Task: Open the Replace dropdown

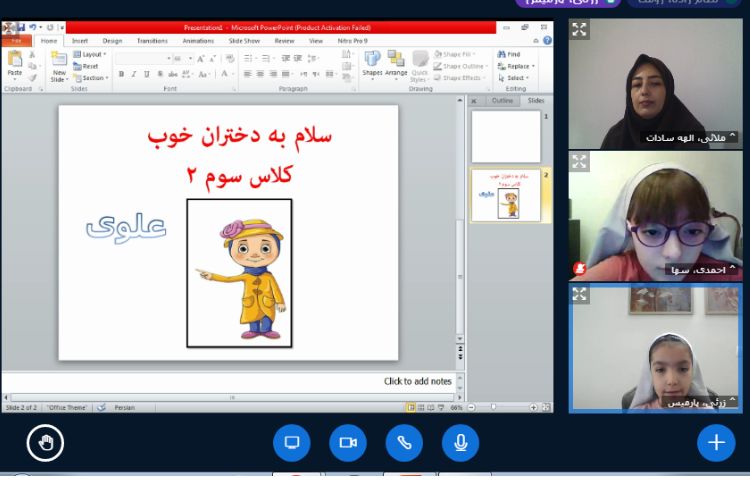Action: (x=516, y=66)
